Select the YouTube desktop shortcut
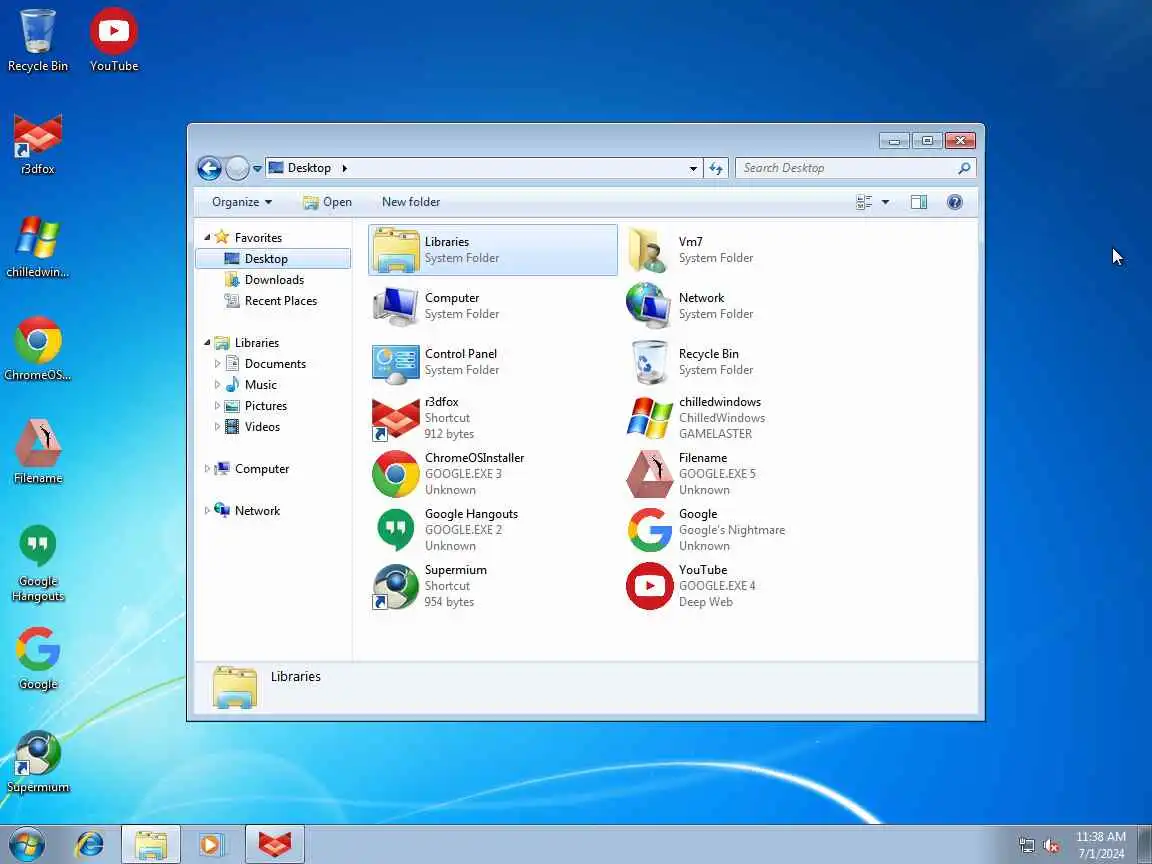The width and height of the screenshot is (1152, 864). (x=114, y=40)
